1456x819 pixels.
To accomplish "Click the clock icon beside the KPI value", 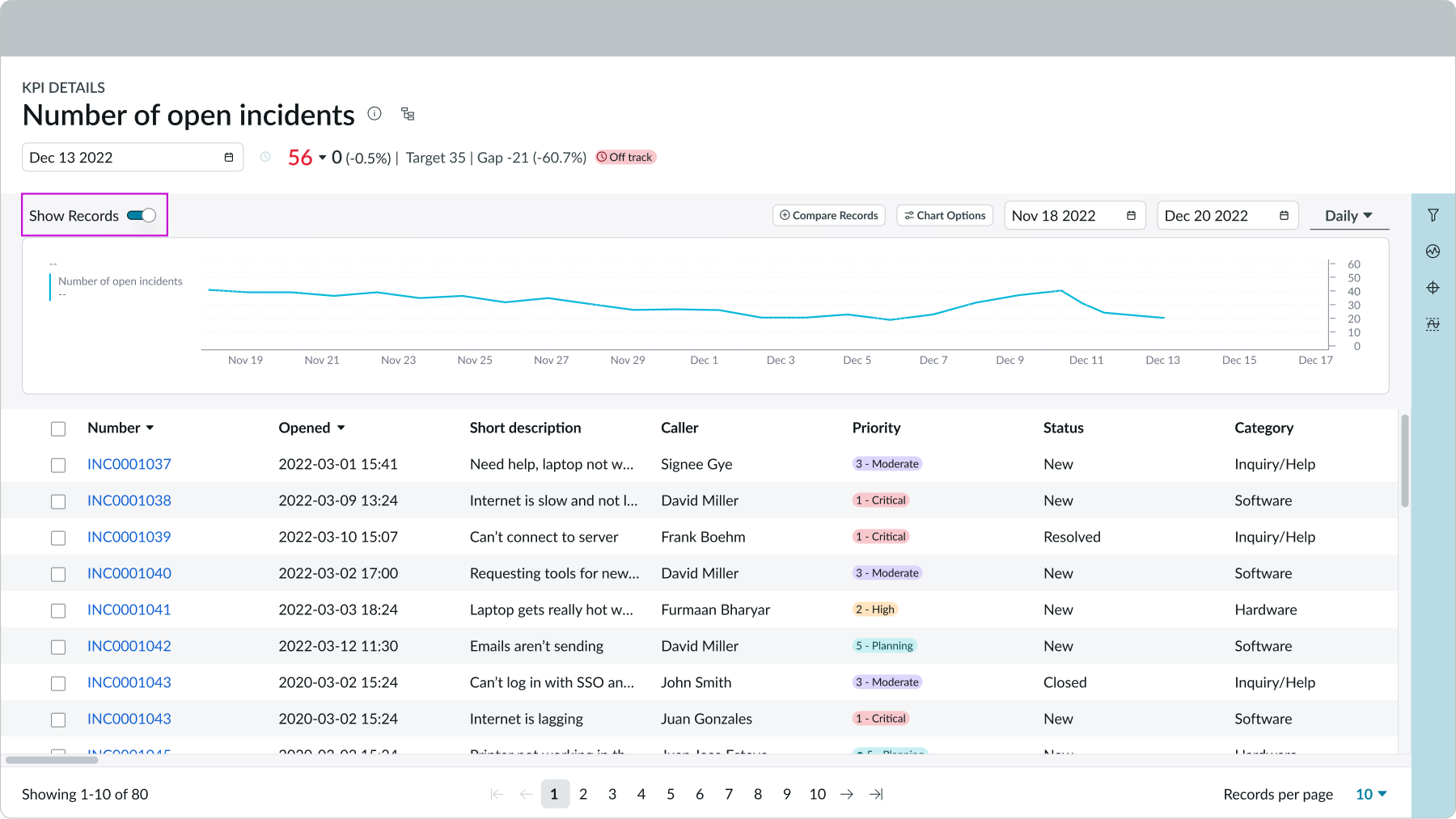I will coord(265,157).
